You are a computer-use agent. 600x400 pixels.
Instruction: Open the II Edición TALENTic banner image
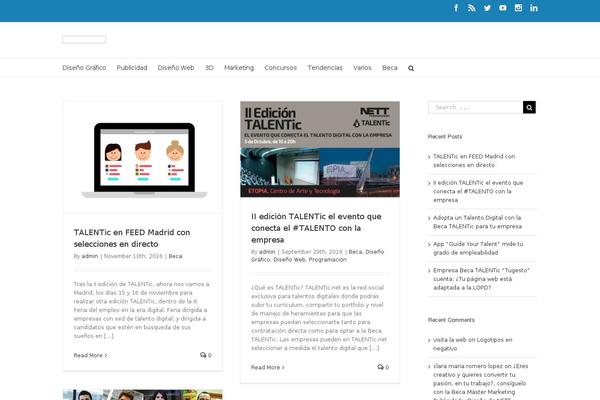tap(320, 149)
